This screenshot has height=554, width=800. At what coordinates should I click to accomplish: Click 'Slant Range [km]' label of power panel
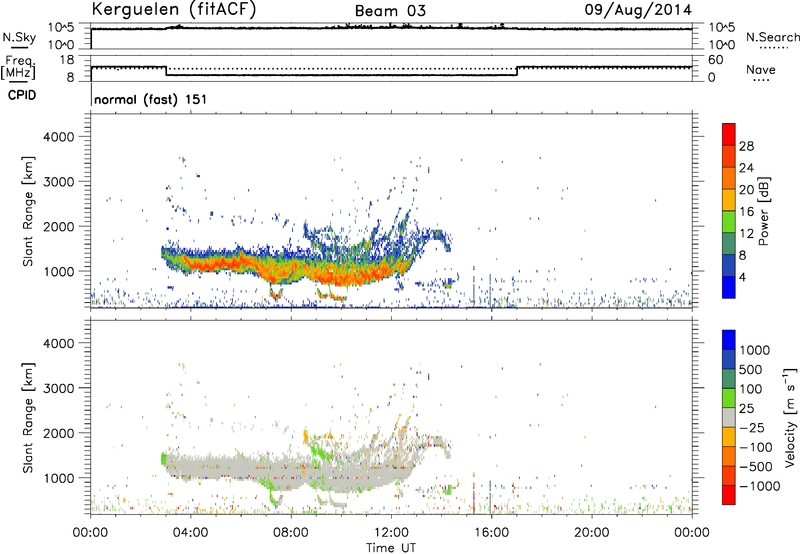pos(28,211)
